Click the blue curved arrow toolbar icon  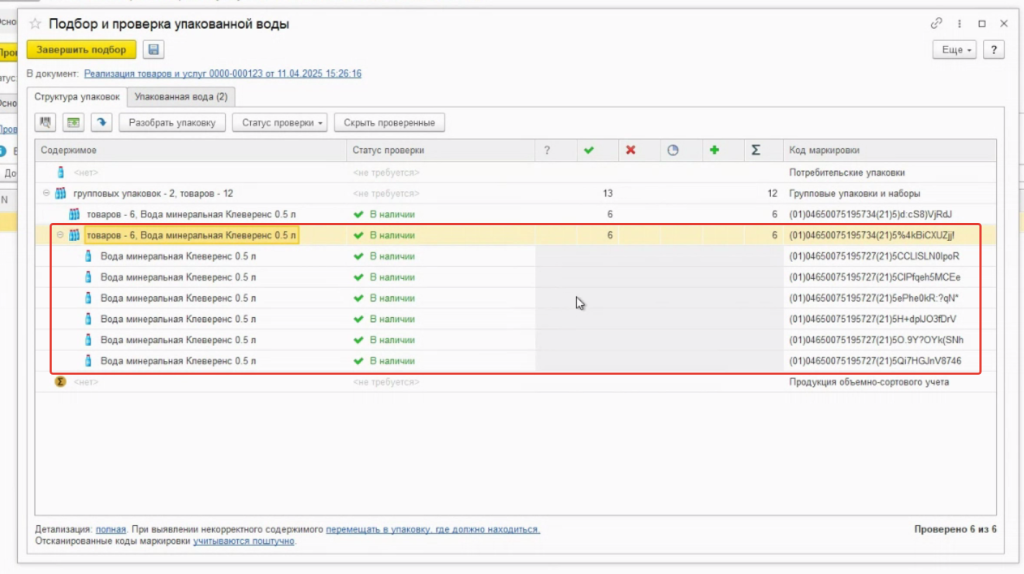coord(100,123)
